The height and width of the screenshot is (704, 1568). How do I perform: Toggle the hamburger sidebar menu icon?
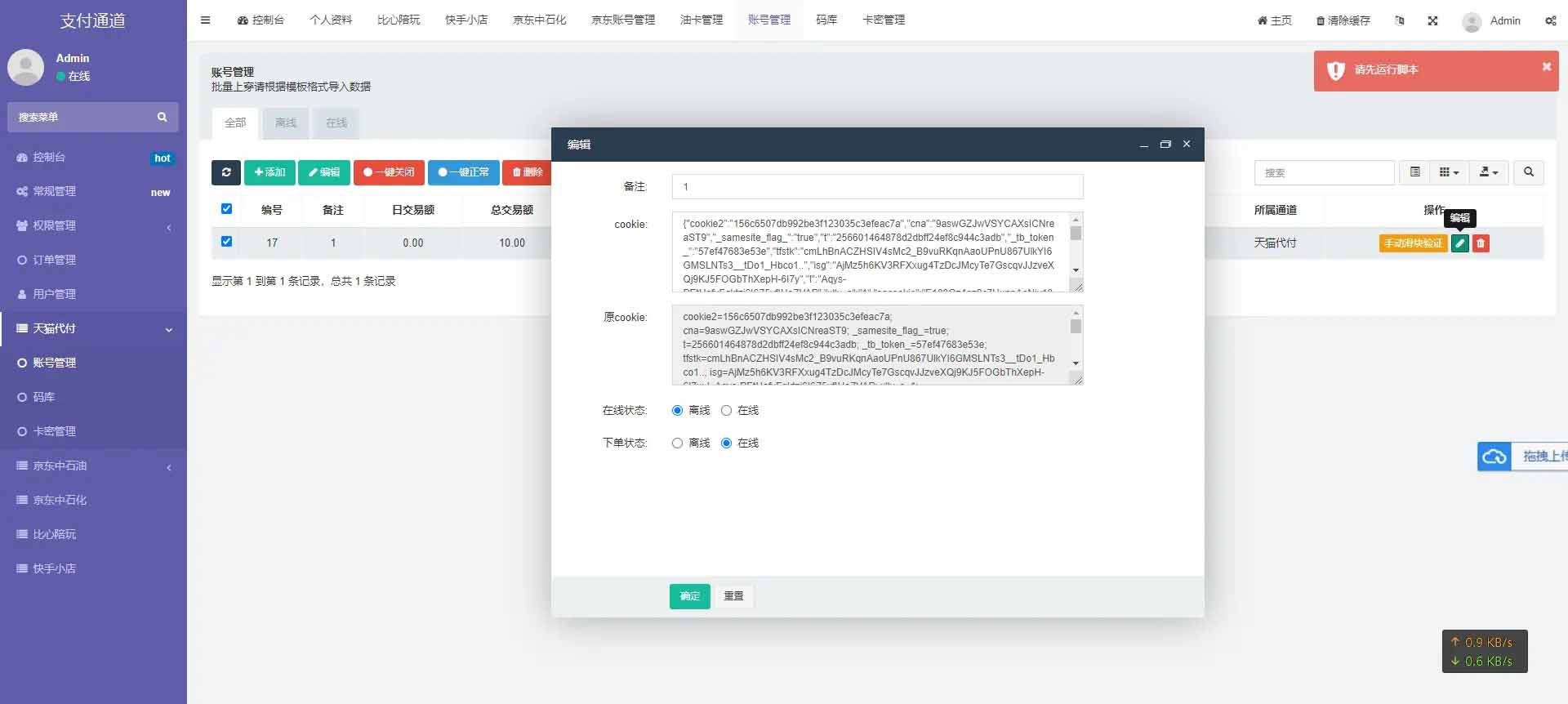point(206,20)
